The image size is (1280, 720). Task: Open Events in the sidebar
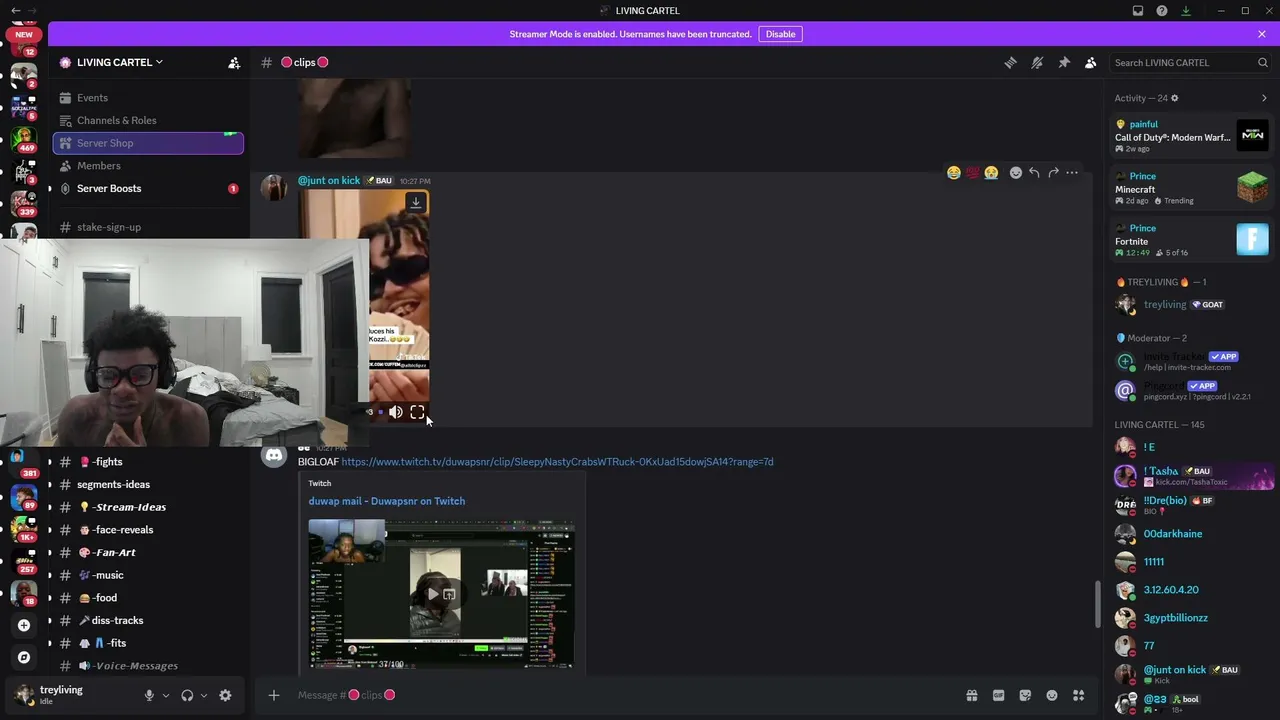click(146, 98)
